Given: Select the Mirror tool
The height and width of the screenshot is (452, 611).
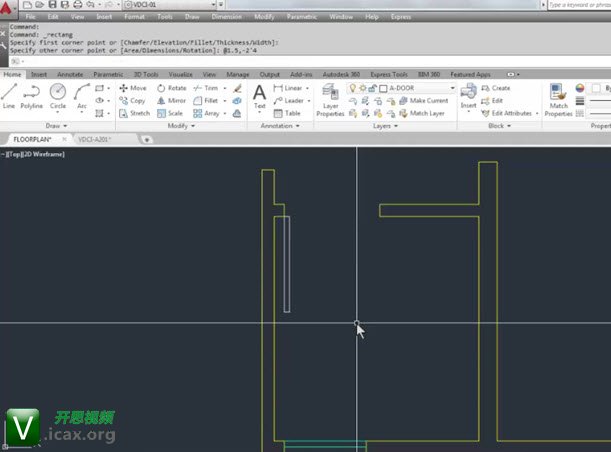Looking at the screenshot, I should 171,101.
